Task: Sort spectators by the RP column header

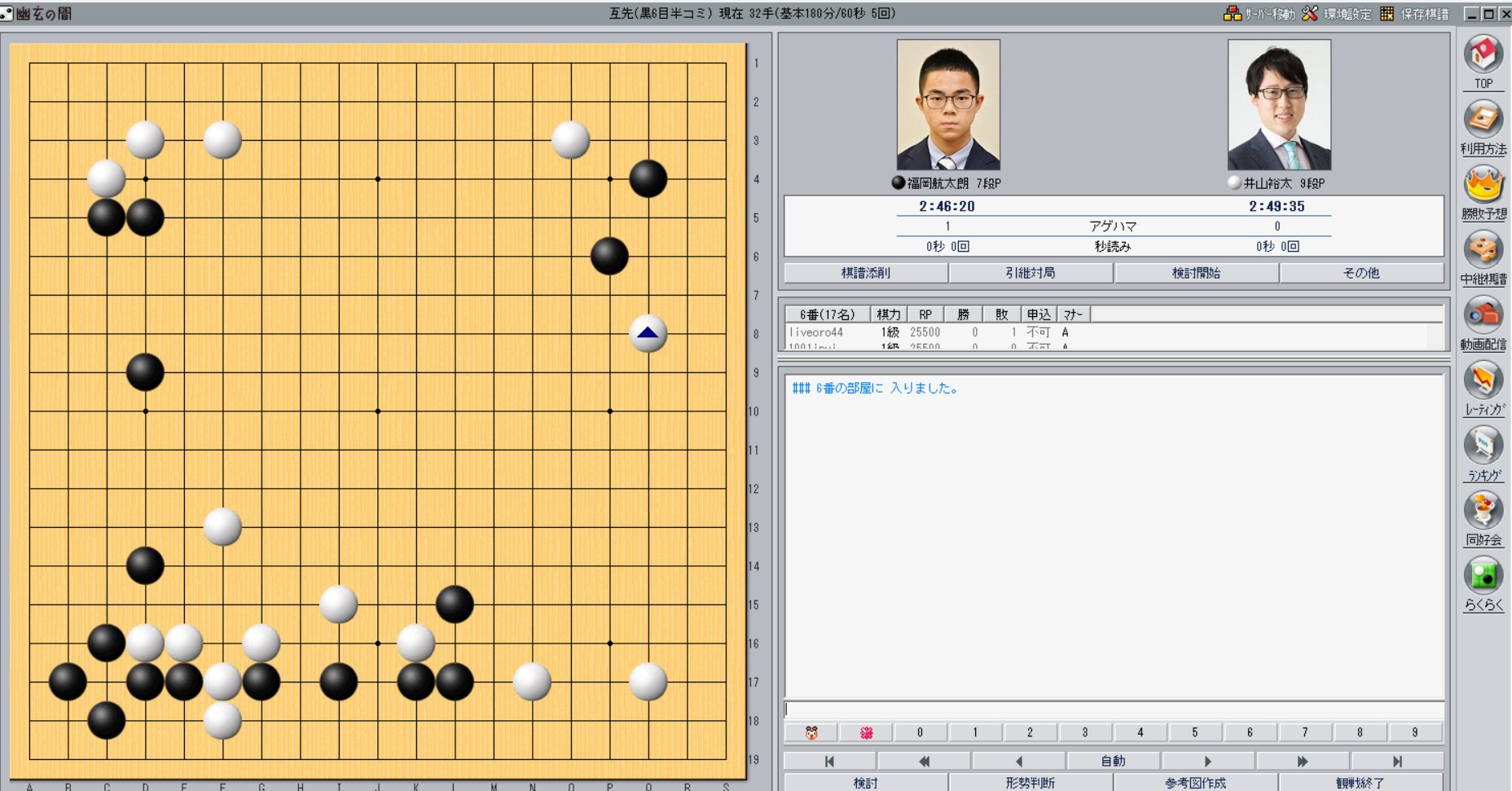Action: point(925,314)
